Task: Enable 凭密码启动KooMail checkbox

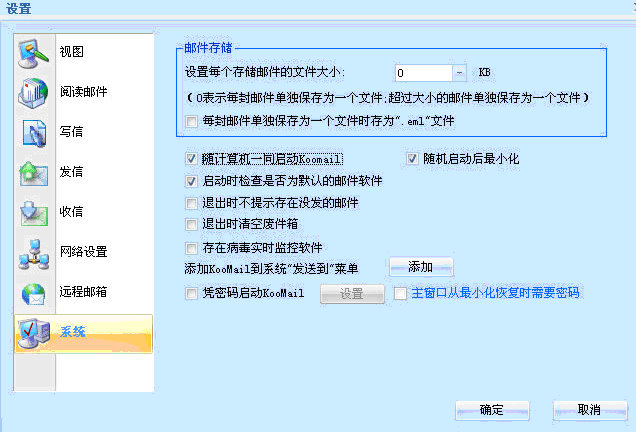Action: [x=192, y=294]
